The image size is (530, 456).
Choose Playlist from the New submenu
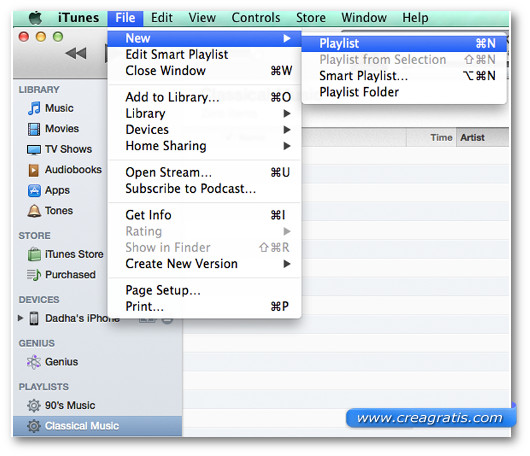pos(404,44)
